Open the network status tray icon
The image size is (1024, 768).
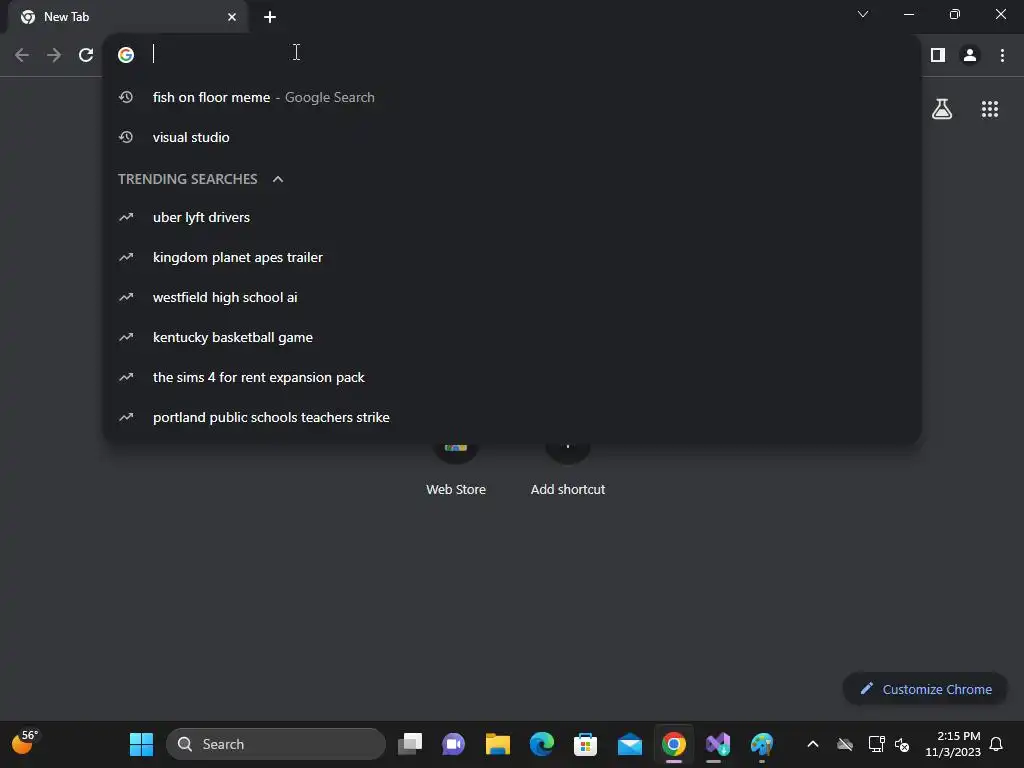[x=876, y=744]
